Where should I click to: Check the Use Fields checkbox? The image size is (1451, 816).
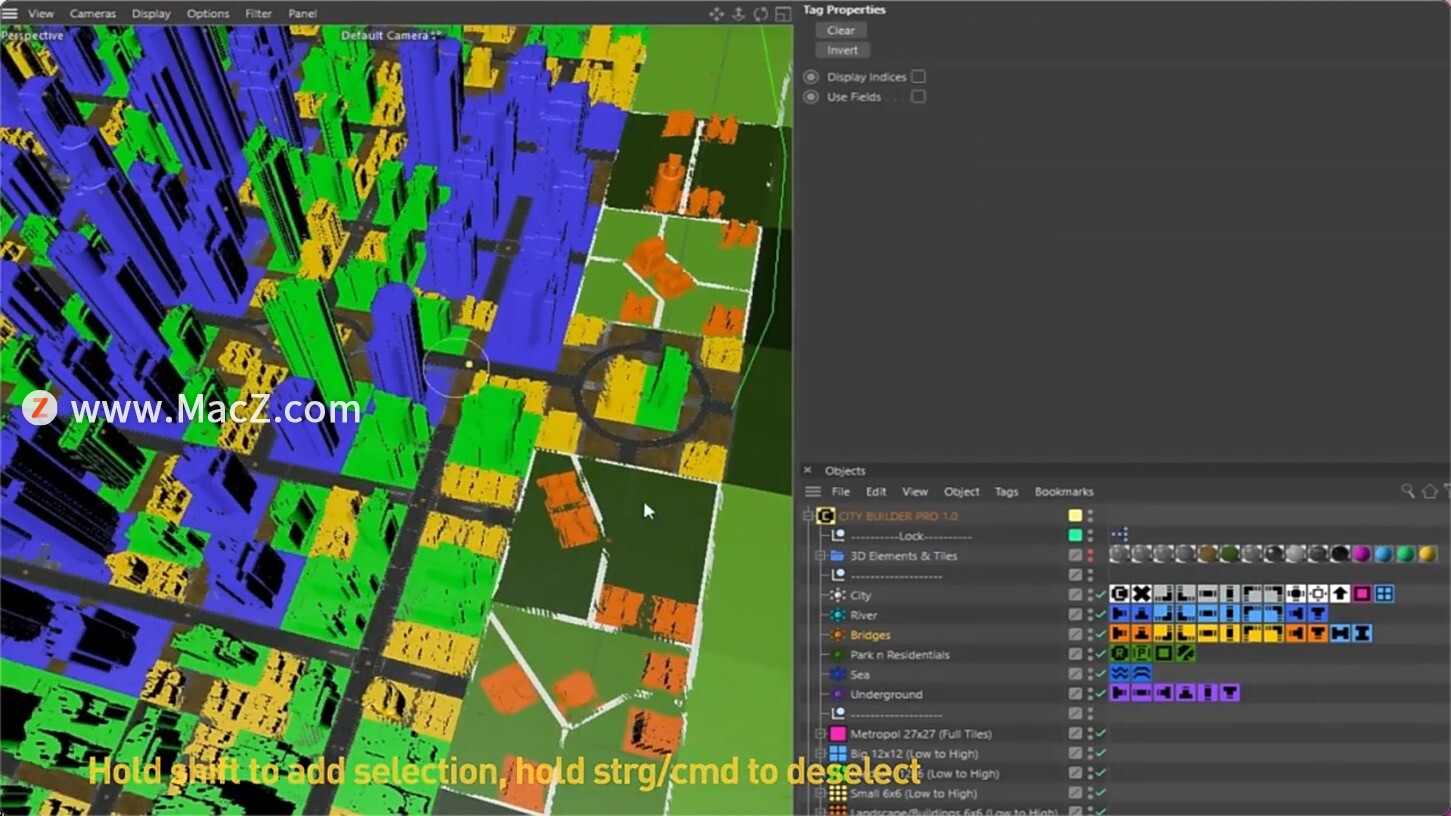(917, 96)
